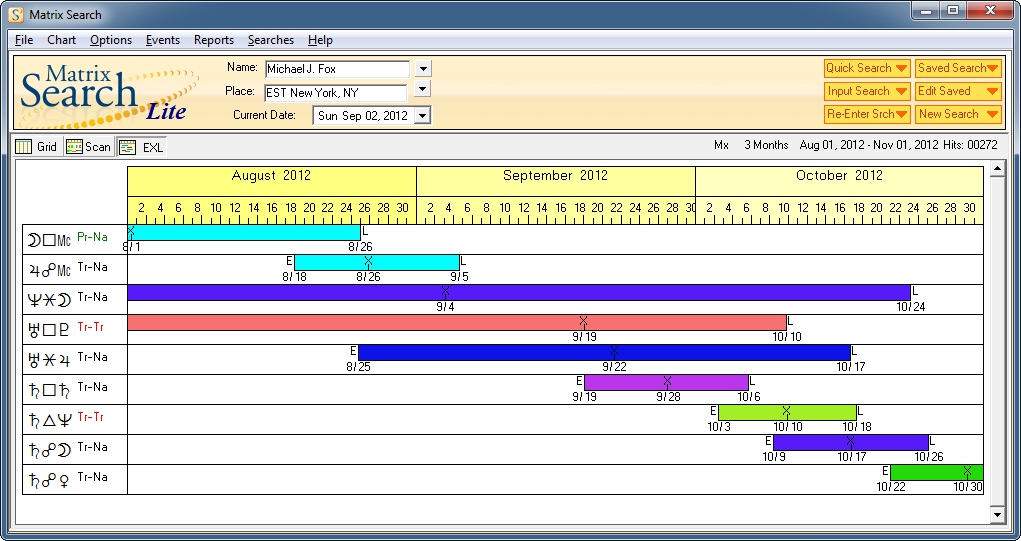
Task: Switch to the Scan view tab
Action: 89,146
